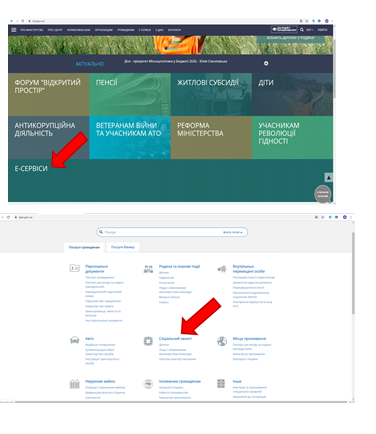Viewport: 376px width, 434px height.
Task: Open the Авто category link
Action: pos(89,339)
